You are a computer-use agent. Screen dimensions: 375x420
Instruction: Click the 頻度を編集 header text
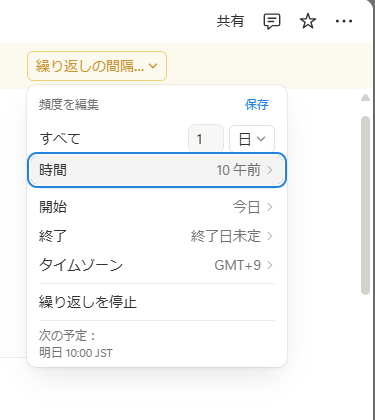[x=69, y=105]
